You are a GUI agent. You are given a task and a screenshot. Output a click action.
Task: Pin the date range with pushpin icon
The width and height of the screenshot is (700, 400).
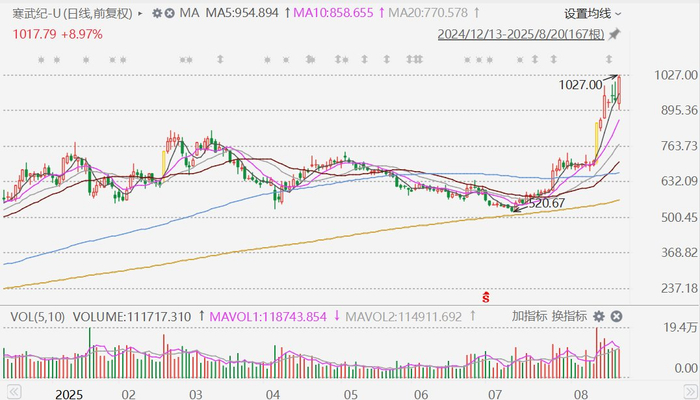615,34
